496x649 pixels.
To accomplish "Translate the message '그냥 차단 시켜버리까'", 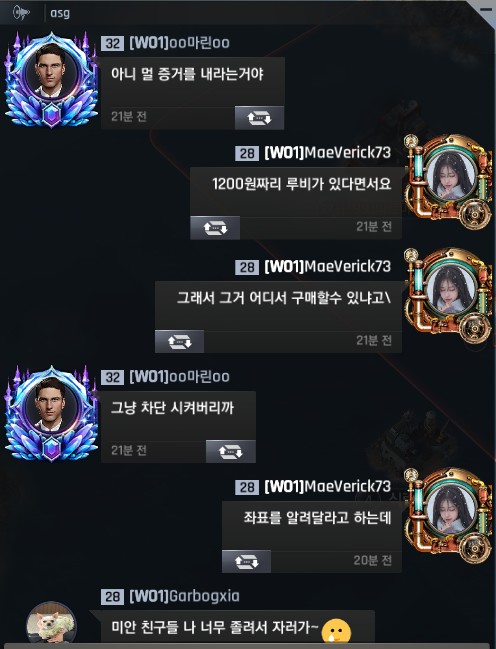I will 231,452.
